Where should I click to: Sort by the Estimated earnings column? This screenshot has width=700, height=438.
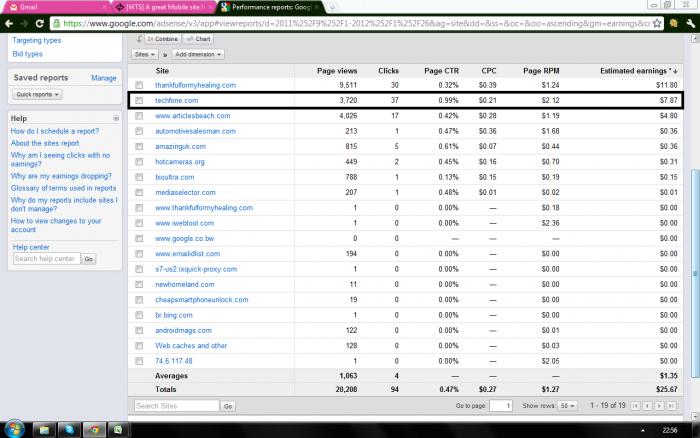638,71
